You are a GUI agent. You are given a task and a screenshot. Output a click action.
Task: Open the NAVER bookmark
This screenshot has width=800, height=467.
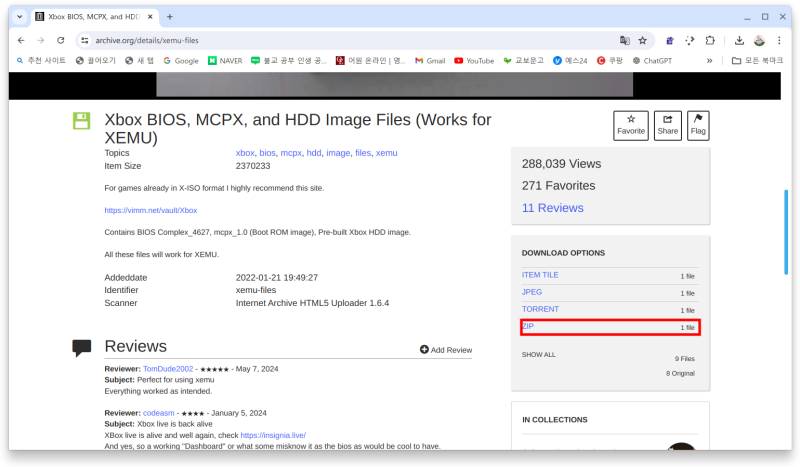click(x=225, y=61)
